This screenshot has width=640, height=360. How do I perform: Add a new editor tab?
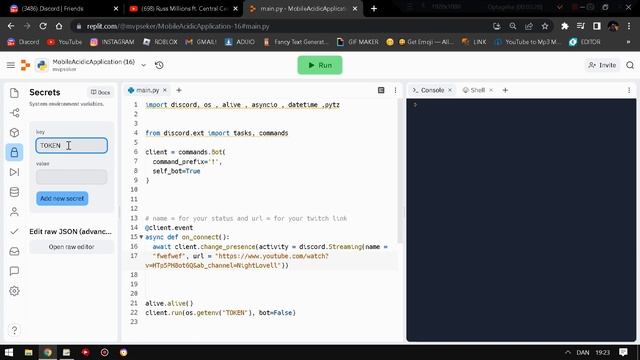[x=179, y=90]
